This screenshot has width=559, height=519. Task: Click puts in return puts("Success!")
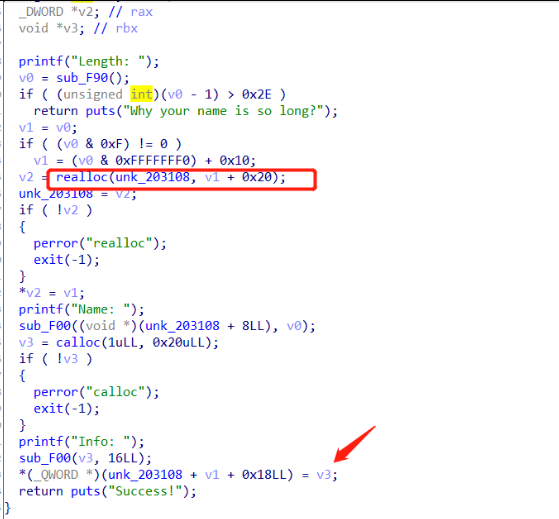85,492
